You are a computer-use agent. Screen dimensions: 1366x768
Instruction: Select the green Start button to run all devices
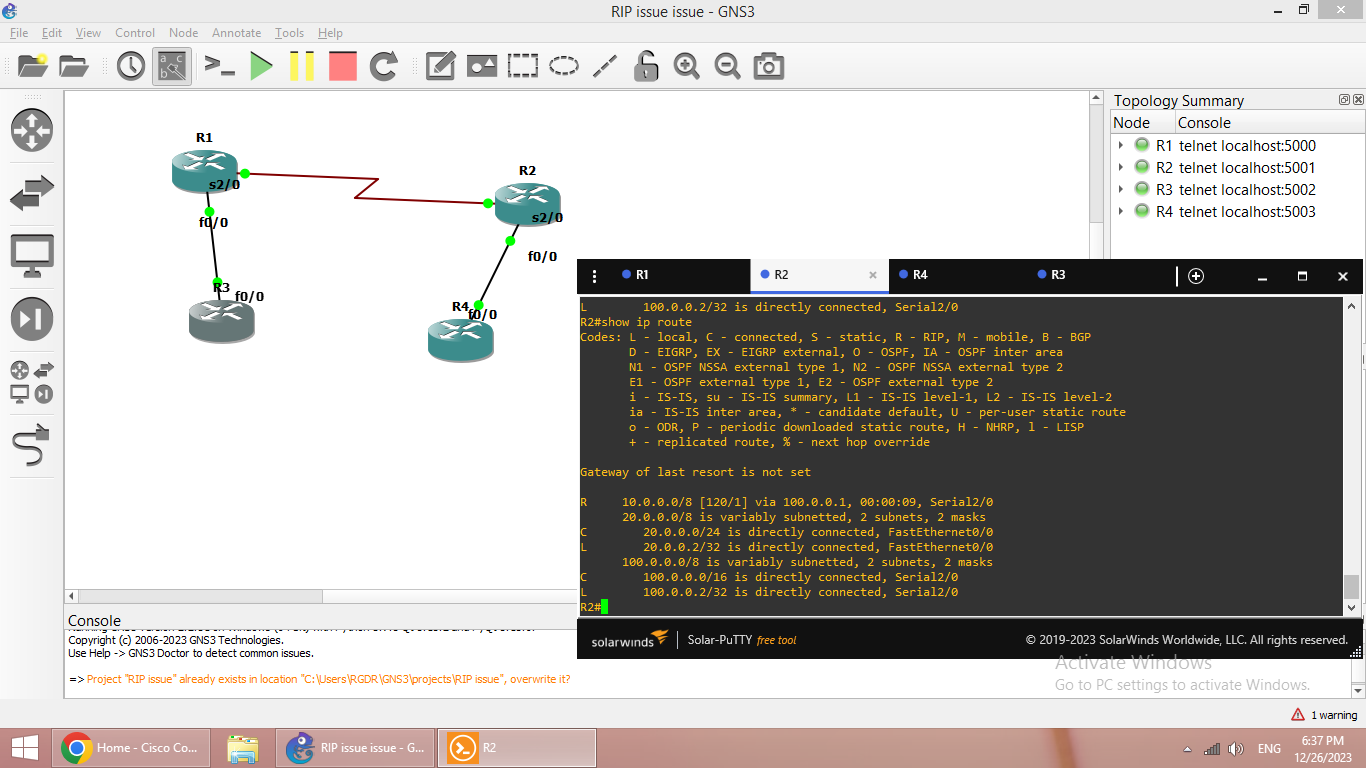pos(262,66)
